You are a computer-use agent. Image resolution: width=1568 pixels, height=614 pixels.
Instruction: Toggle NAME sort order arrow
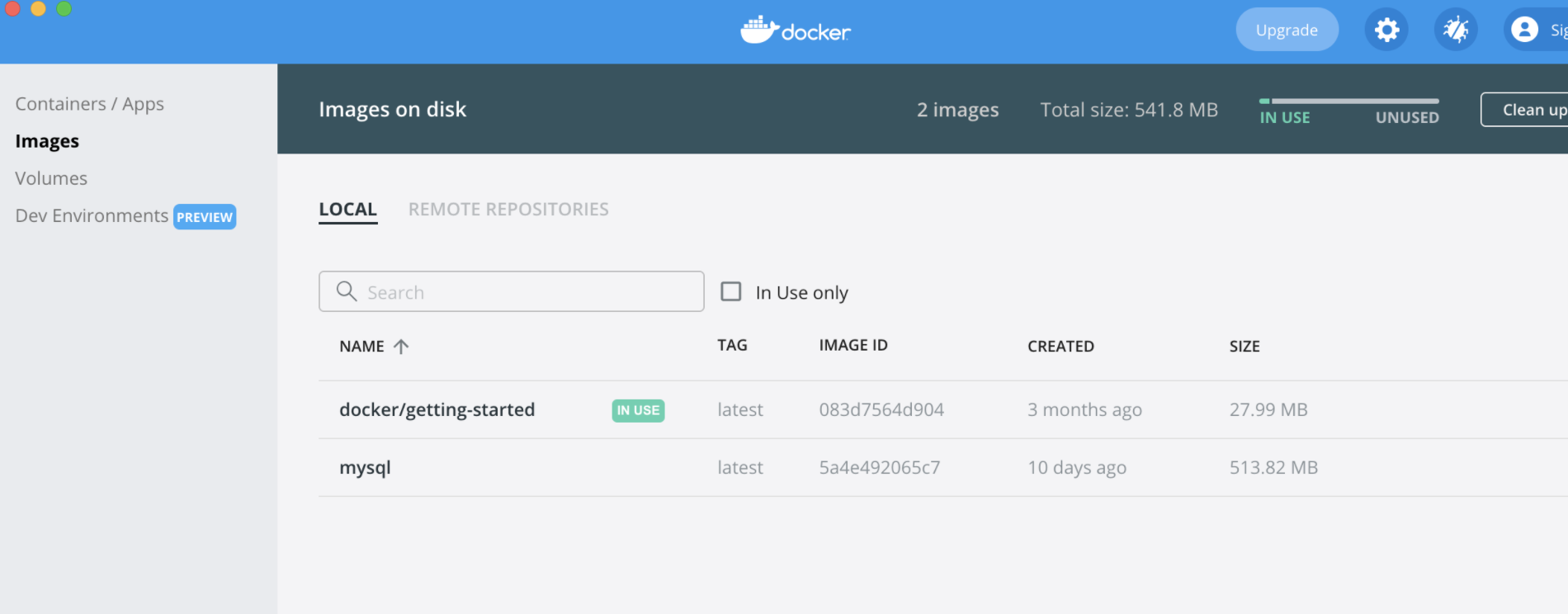(x=401, y=347)
